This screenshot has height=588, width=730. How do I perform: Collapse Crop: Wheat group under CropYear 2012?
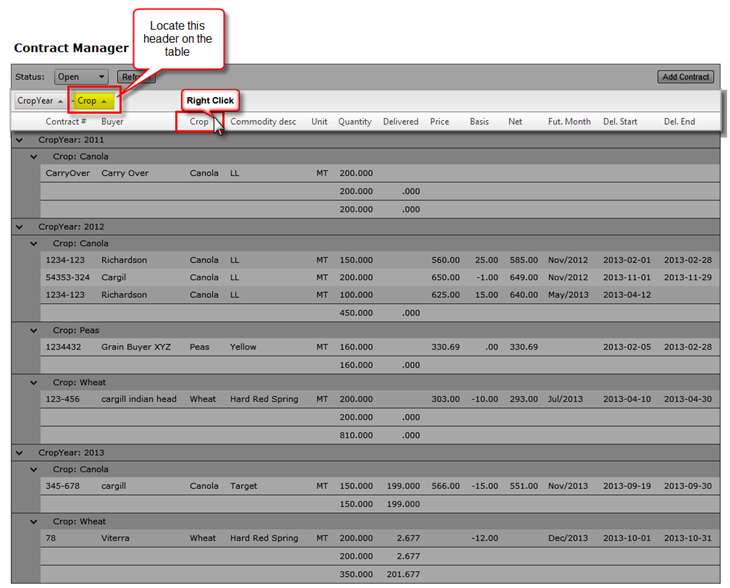[x=34, y=382]
